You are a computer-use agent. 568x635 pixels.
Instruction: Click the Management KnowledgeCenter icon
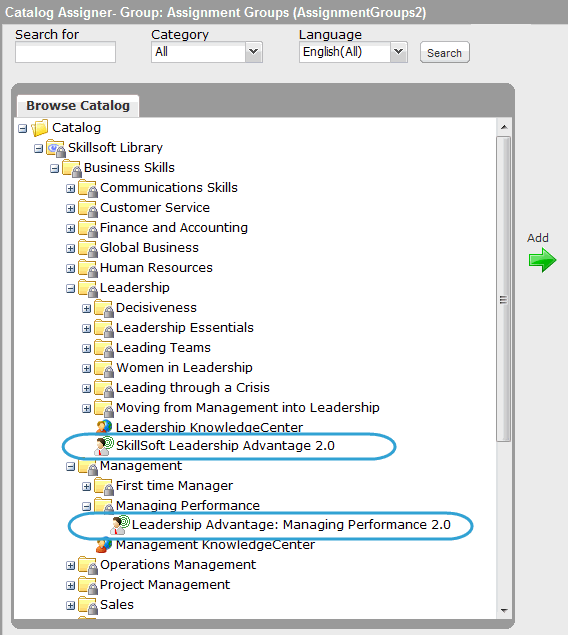(x=104, y=545)
